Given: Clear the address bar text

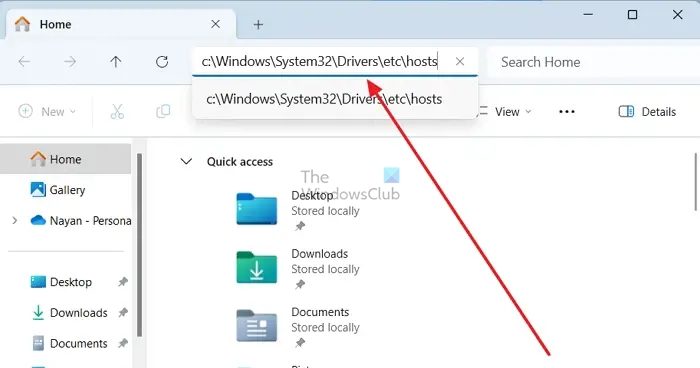Looking at the screenshot, I should tap(460, 62).
